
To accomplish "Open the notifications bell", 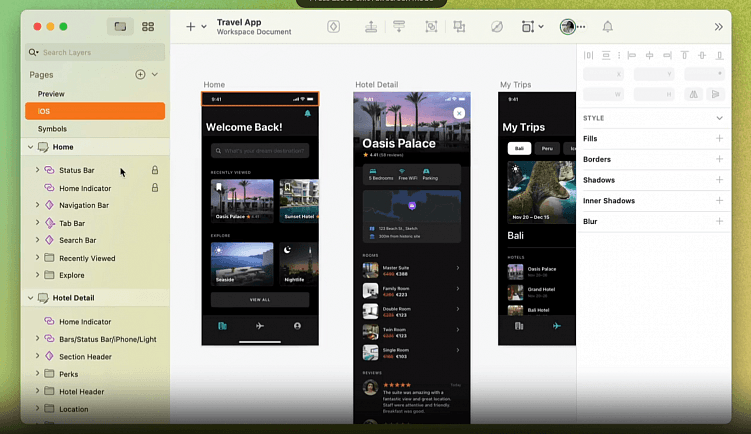I will click(608, 27).
